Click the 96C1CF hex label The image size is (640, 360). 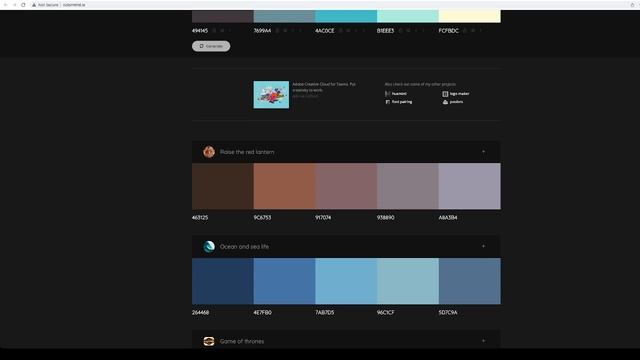tap(386, 312)
